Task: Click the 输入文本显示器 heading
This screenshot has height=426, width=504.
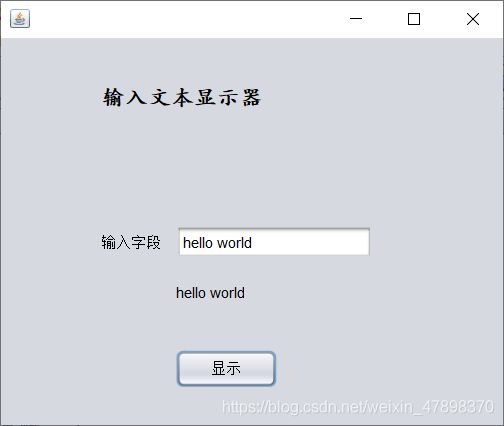Action: pos(181,97)
